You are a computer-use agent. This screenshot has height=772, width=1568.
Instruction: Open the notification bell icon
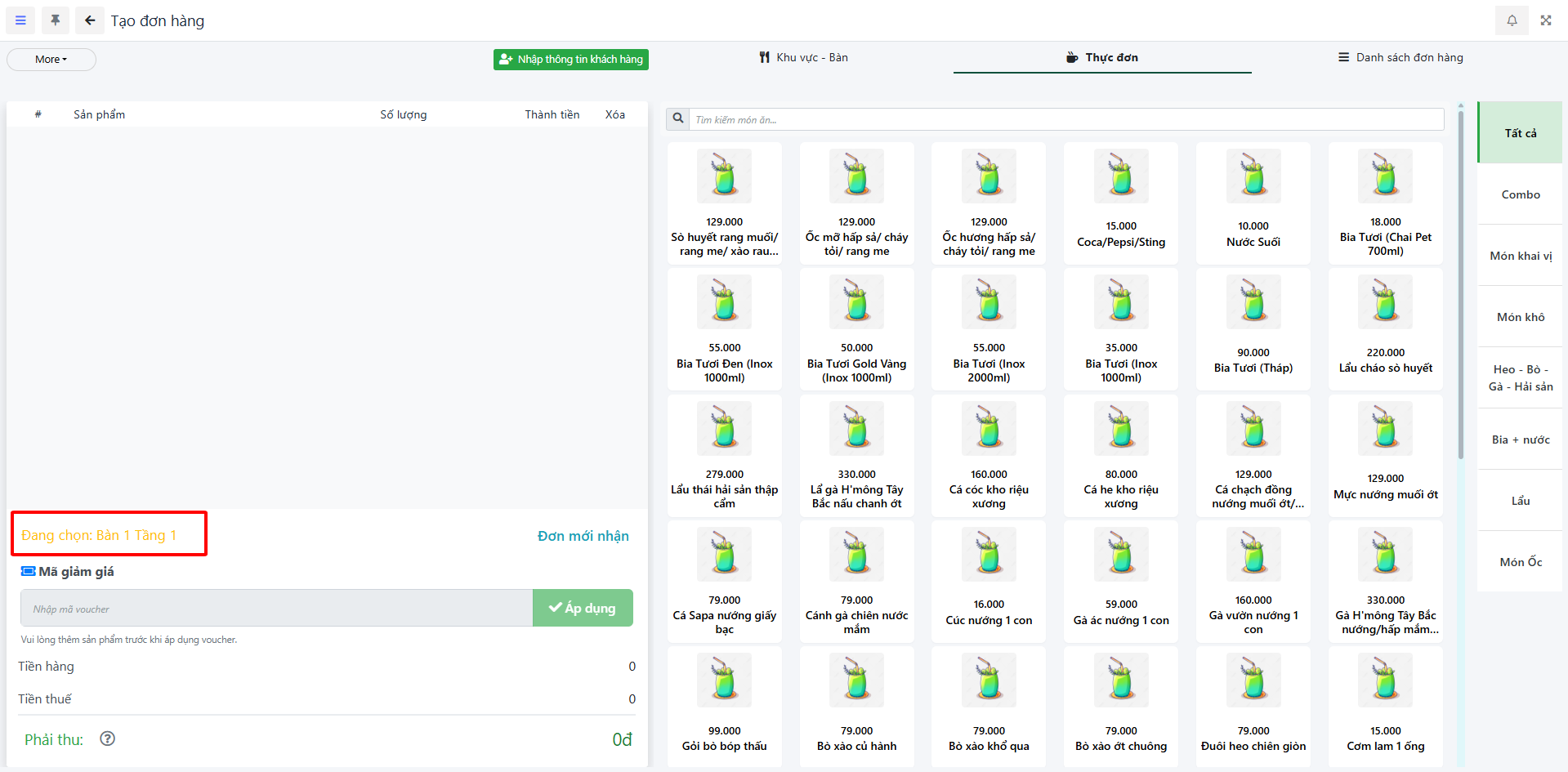coord(1512,20)
